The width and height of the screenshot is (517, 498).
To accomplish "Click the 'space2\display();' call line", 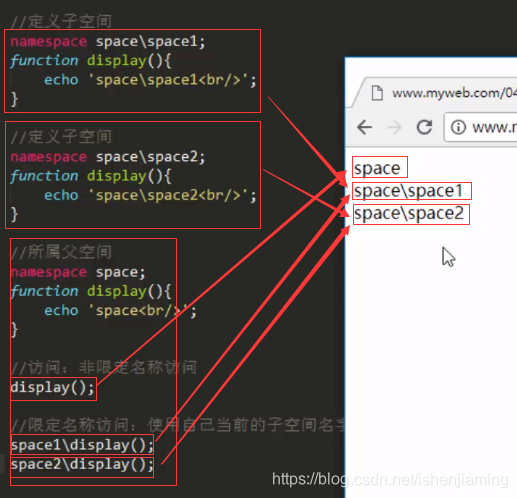I will point(82,465).
